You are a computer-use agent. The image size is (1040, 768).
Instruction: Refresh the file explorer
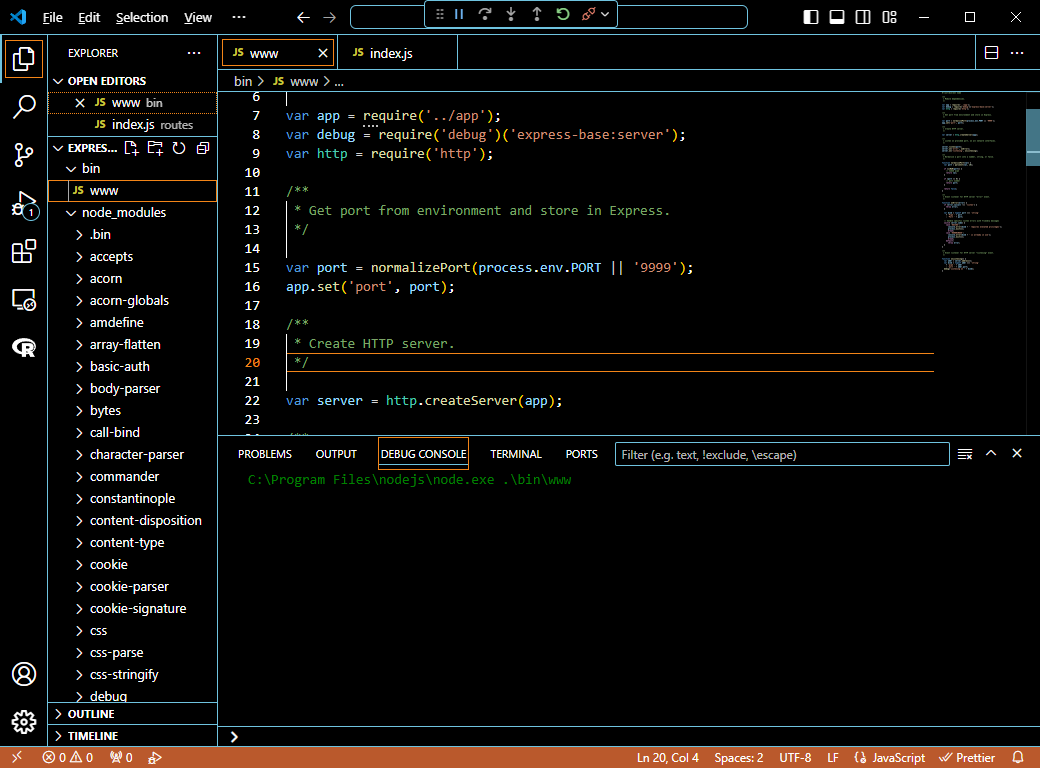tap(179, 148)
